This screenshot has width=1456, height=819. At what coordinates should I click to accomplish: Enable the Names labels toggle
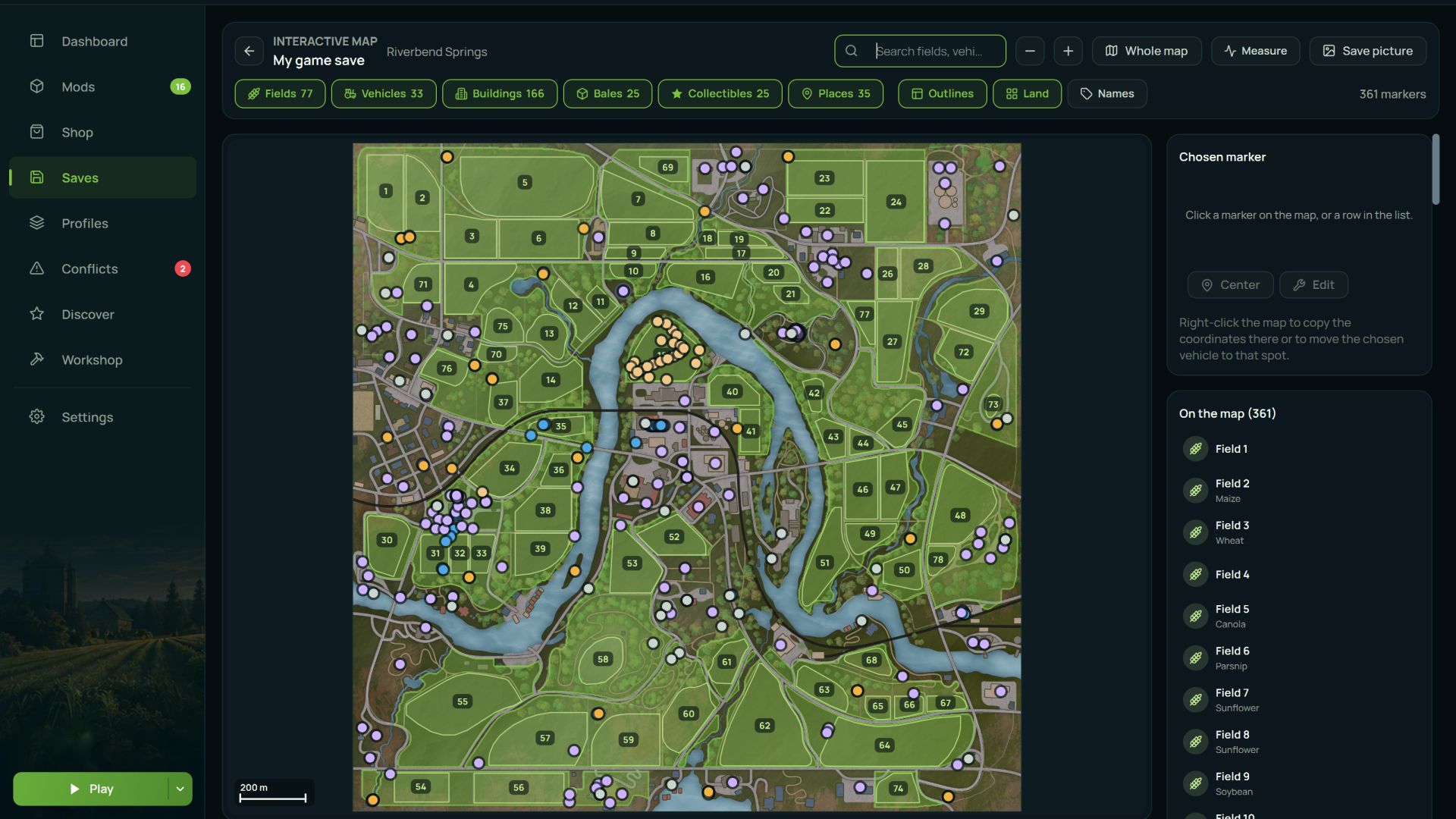click(x=1107, y=93)
